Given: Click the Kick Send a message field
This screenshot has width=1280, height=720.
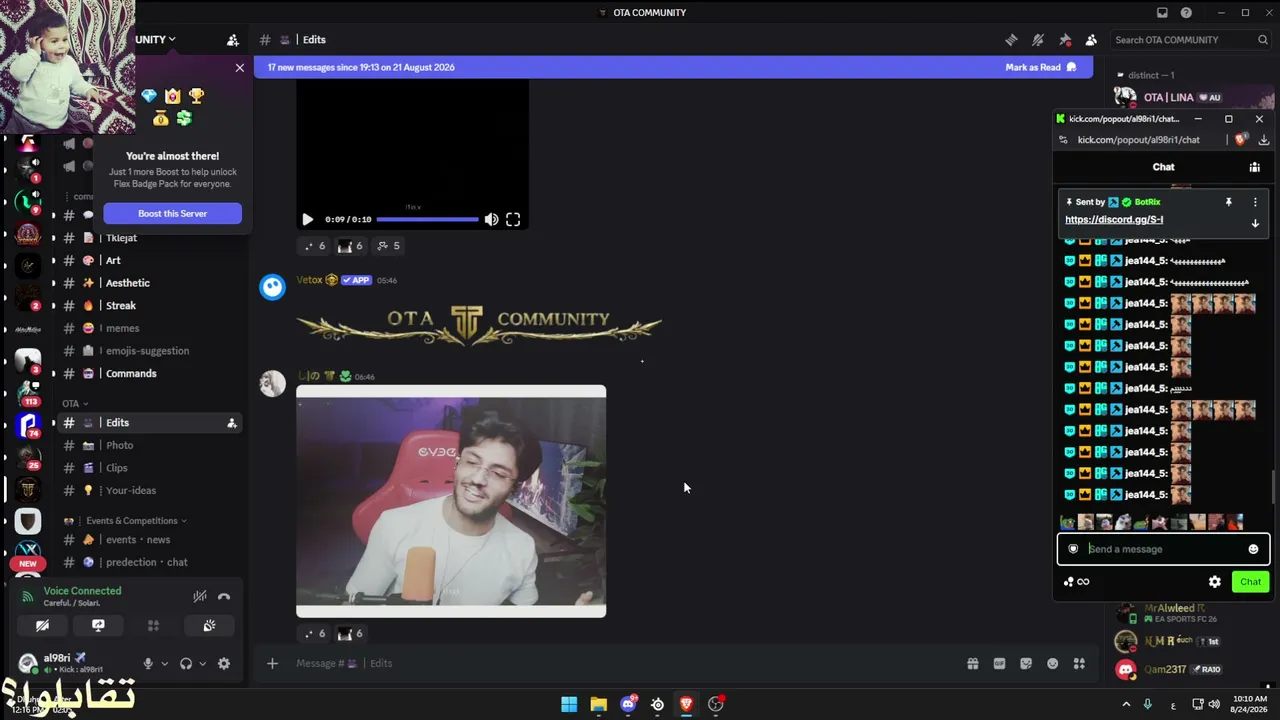Looking at the screenshot, I should pyautogui.click(x=1163, y=549).
